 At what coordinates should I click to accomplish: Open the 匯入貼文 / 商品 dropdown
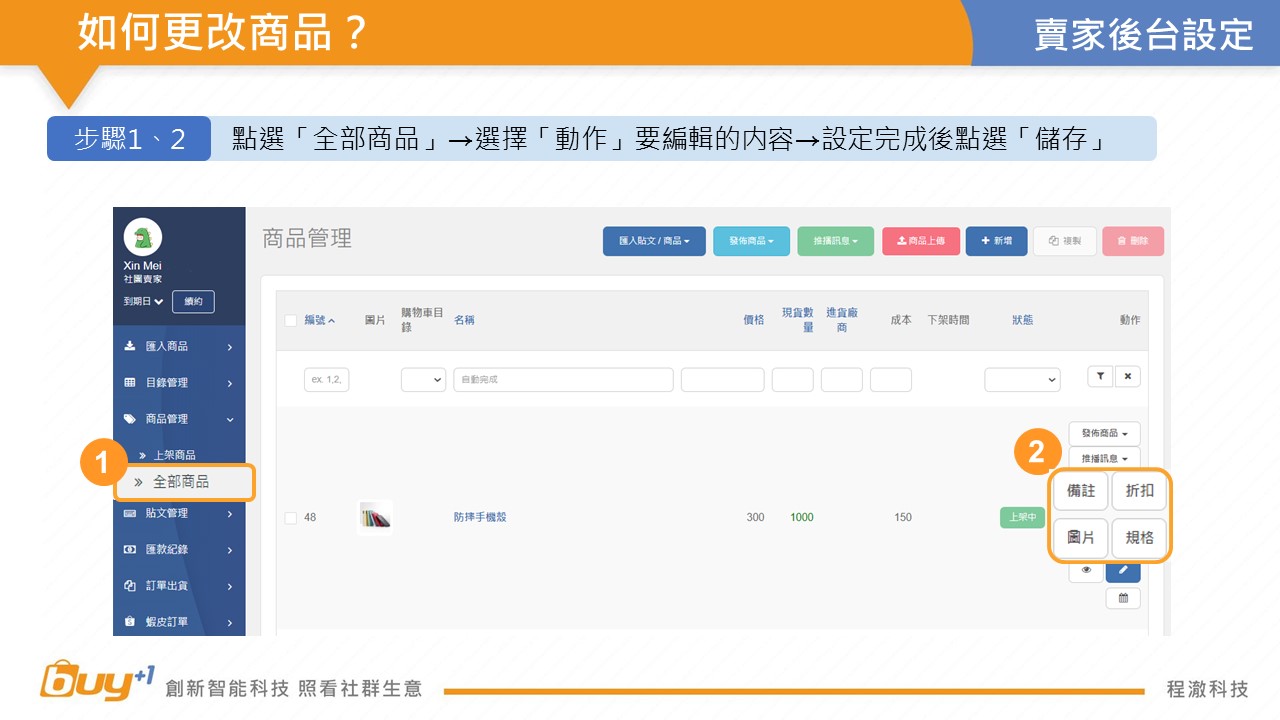click(654, 241)
